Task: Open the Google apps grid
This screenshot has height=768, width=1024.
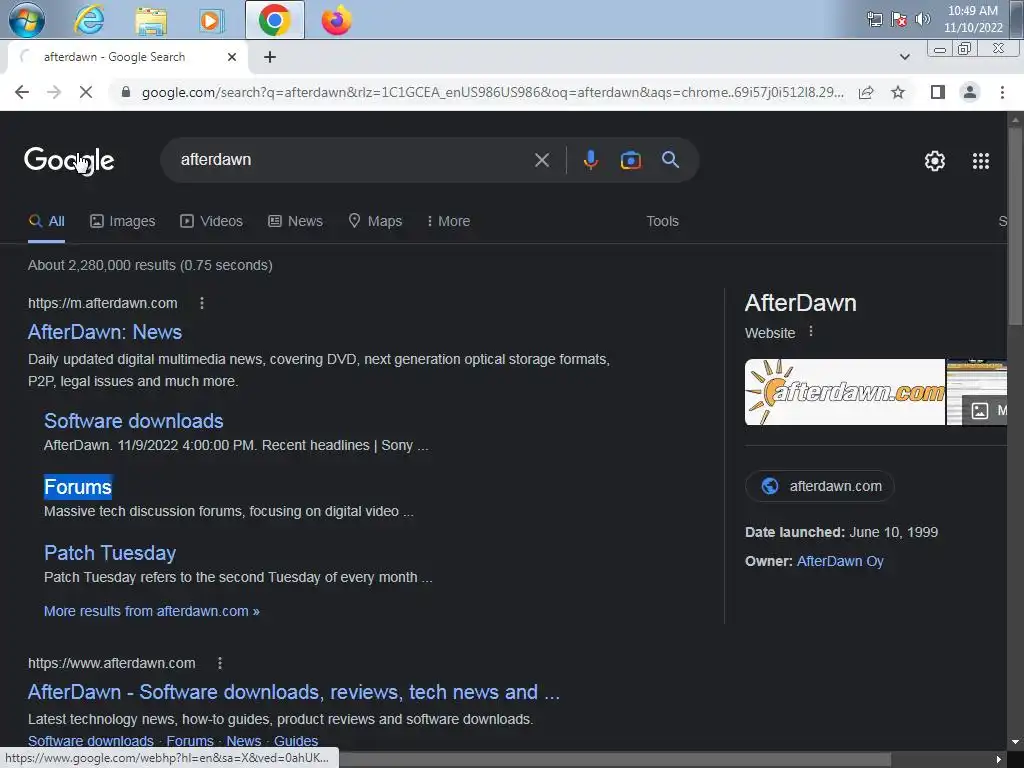Action: click(980, 161)
